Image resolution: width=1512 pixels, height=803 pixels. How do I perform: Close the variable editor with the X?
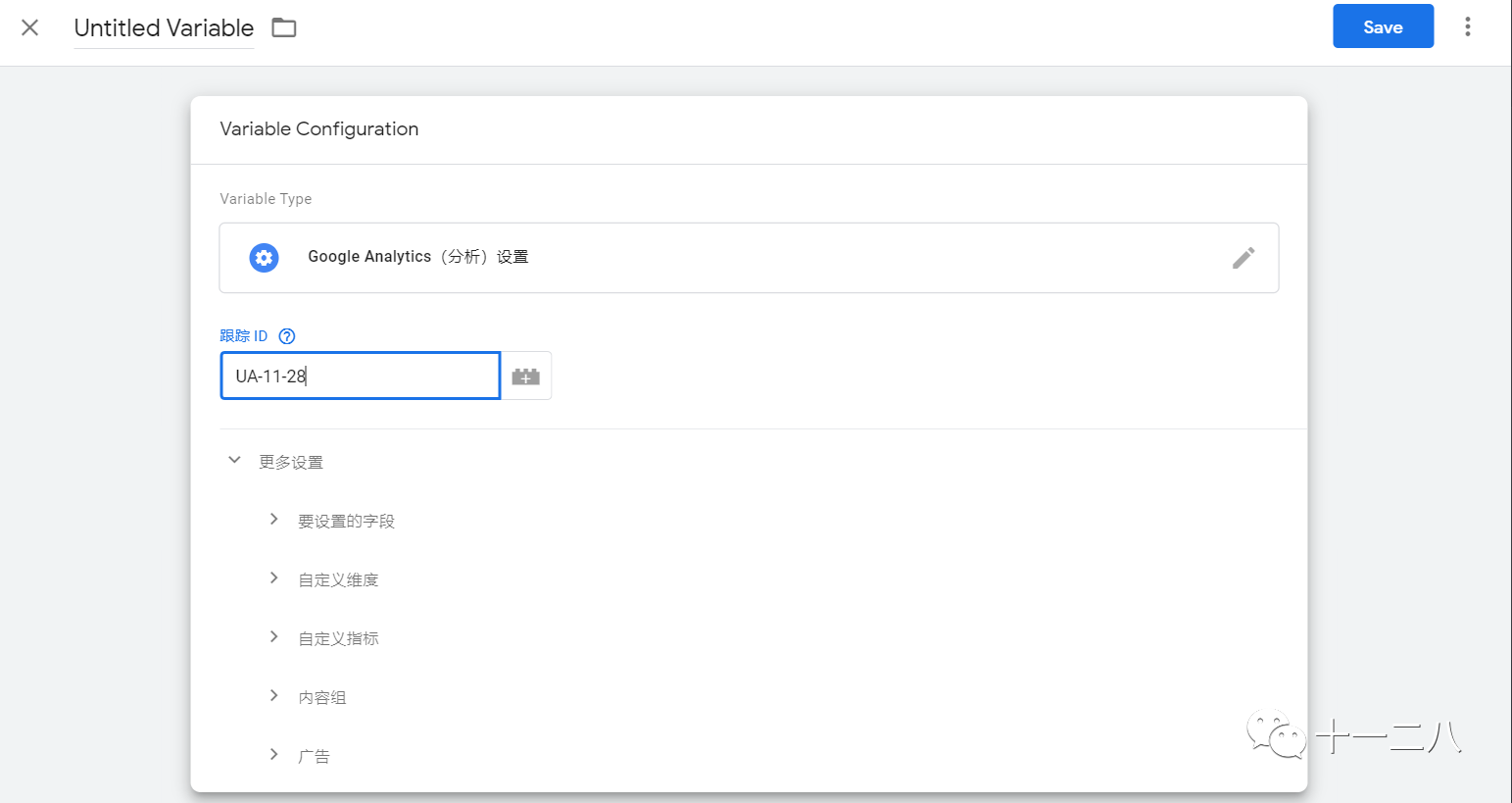[x=29, y=27]
